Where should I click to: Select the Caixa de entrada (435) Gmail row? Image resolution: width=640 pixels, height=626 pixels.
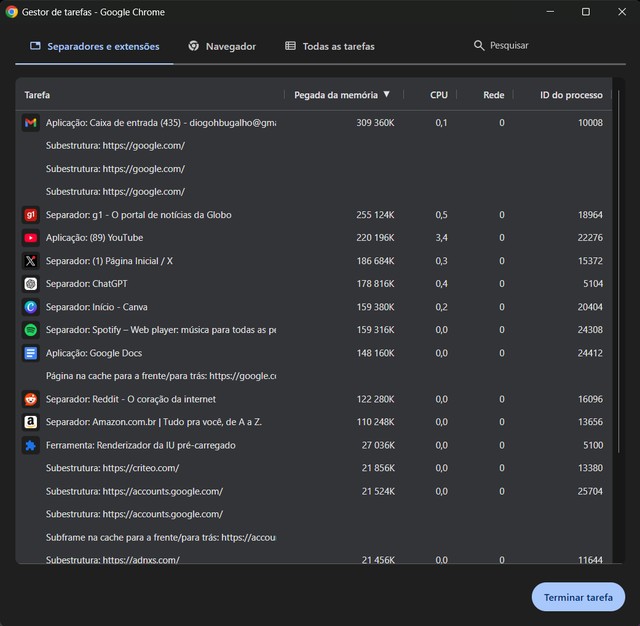313,122
